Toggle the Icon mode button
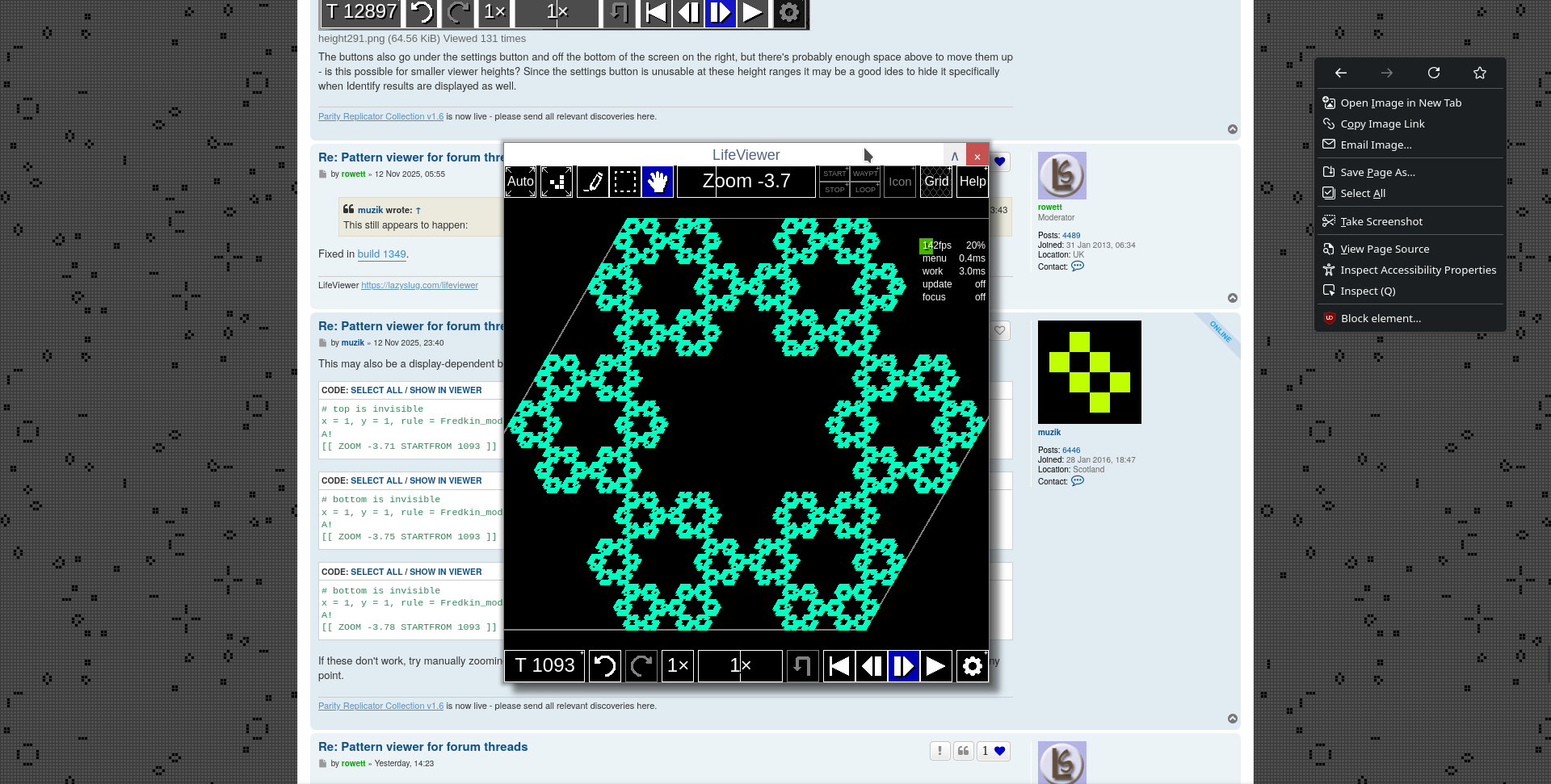Image resolution: width=1551 pixels, height=784 pixels. [x=900, y=182]
